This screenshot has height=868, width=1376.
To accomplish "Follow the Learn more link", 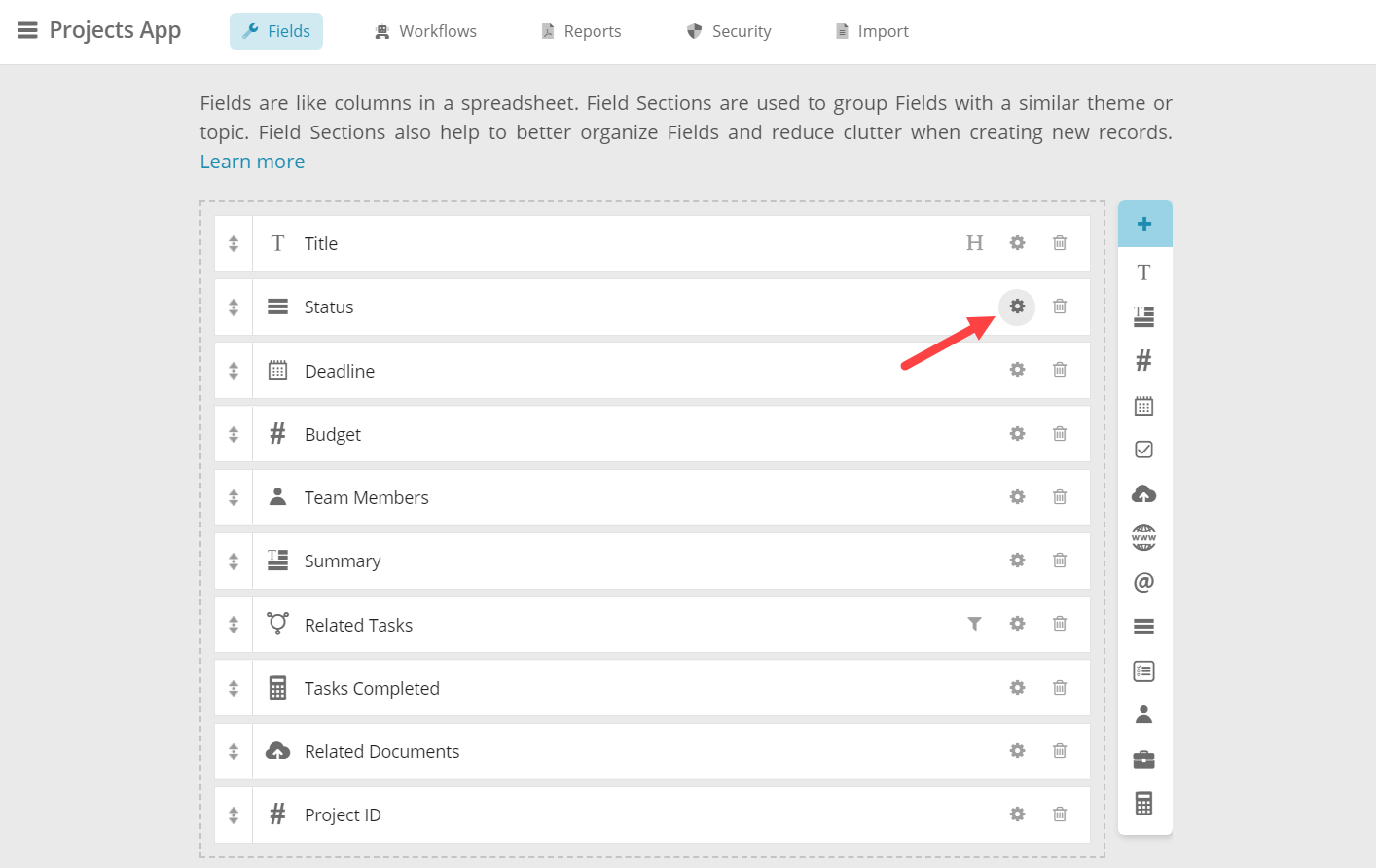I will [x=252, y=162].
